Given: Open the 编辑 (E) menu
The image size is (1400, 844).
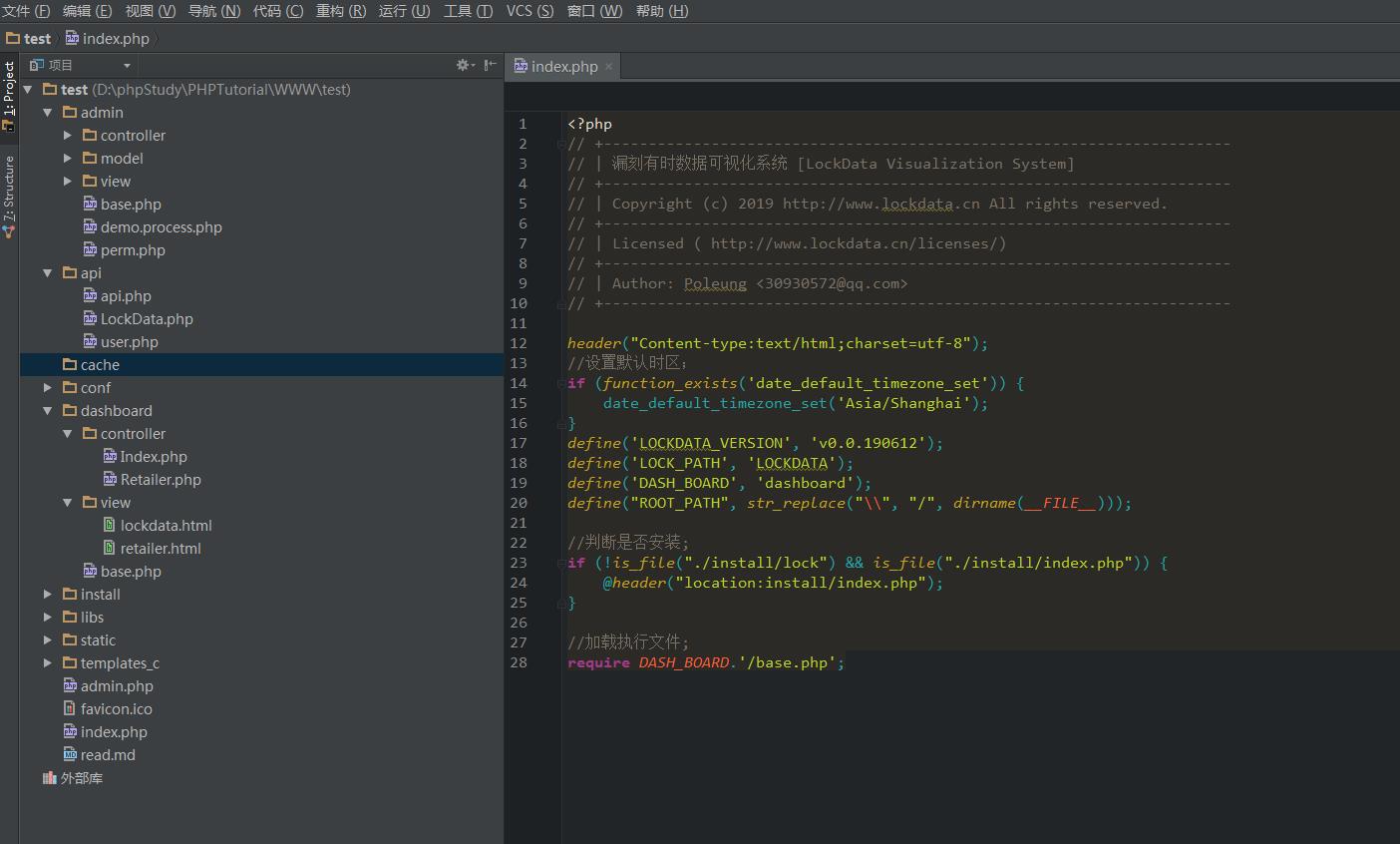Looking at the screenshot, I should coord(88,11).
